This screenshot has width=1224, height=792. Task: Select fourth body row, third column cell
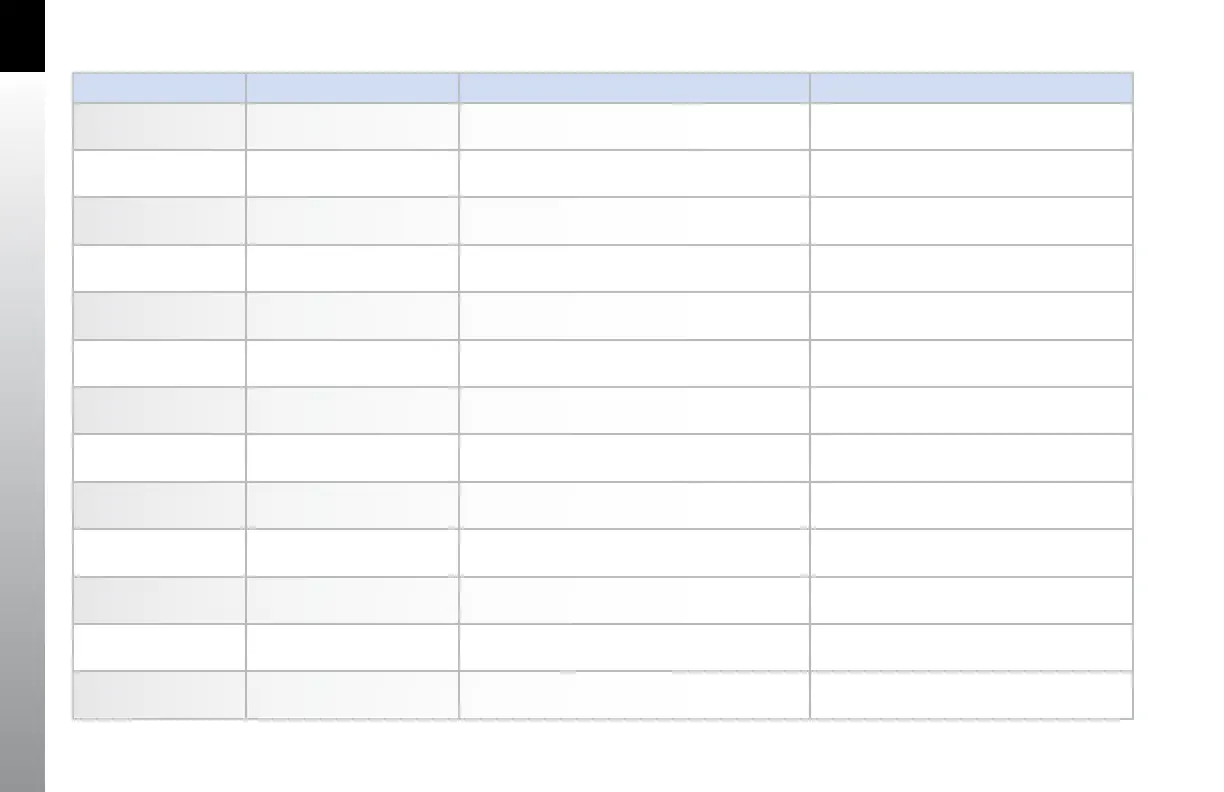pos(634,268)
